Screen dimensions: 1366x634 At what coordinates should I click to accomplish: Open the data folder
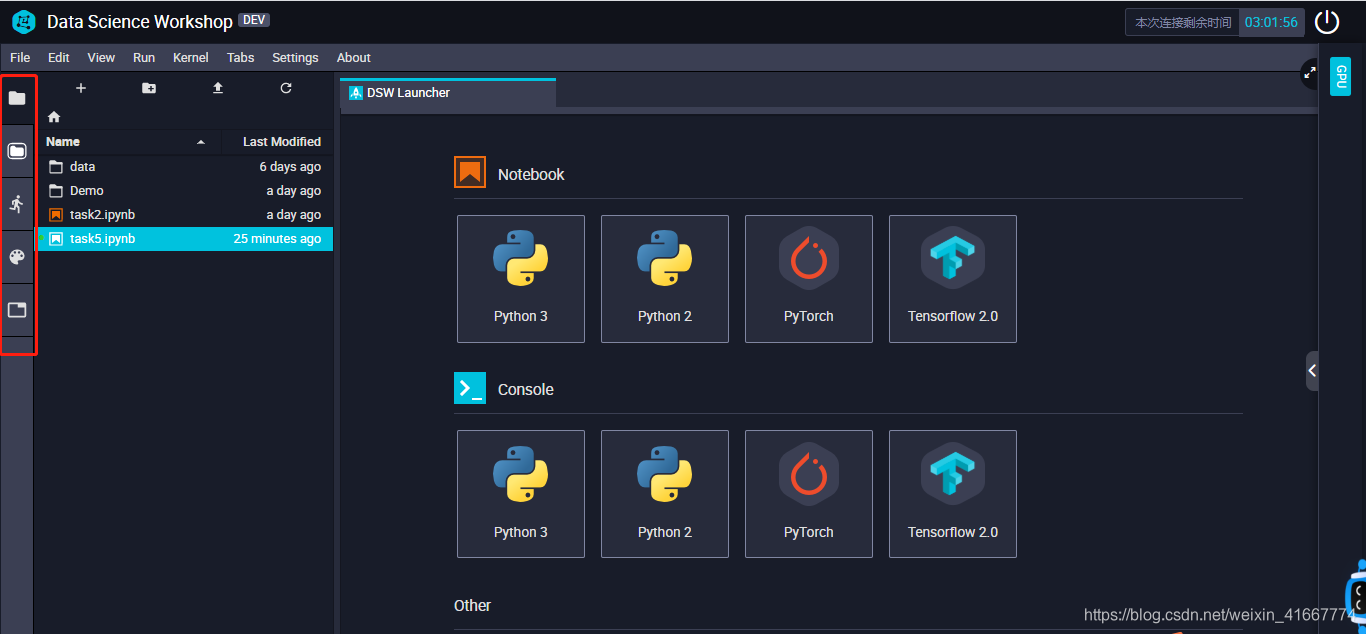185,167
